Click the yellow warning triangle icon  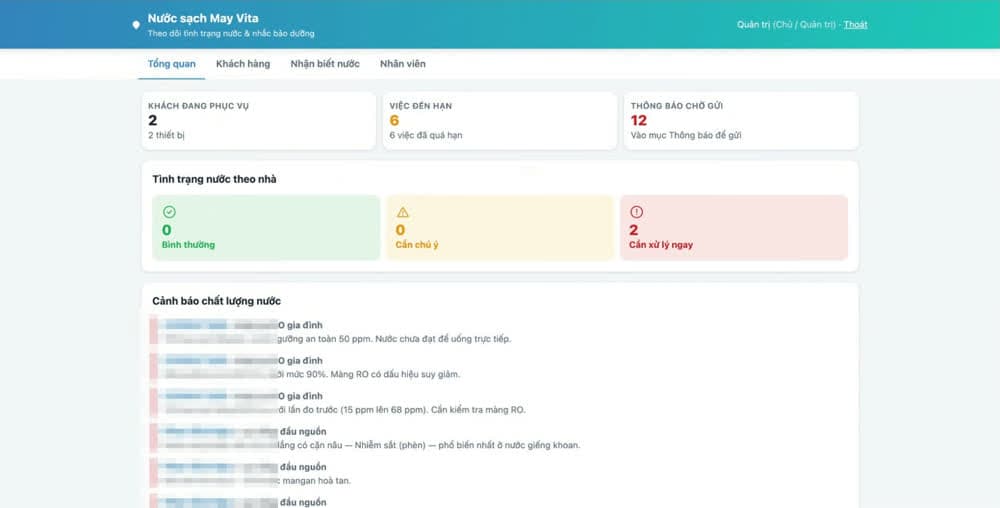(x=403, y=212)
